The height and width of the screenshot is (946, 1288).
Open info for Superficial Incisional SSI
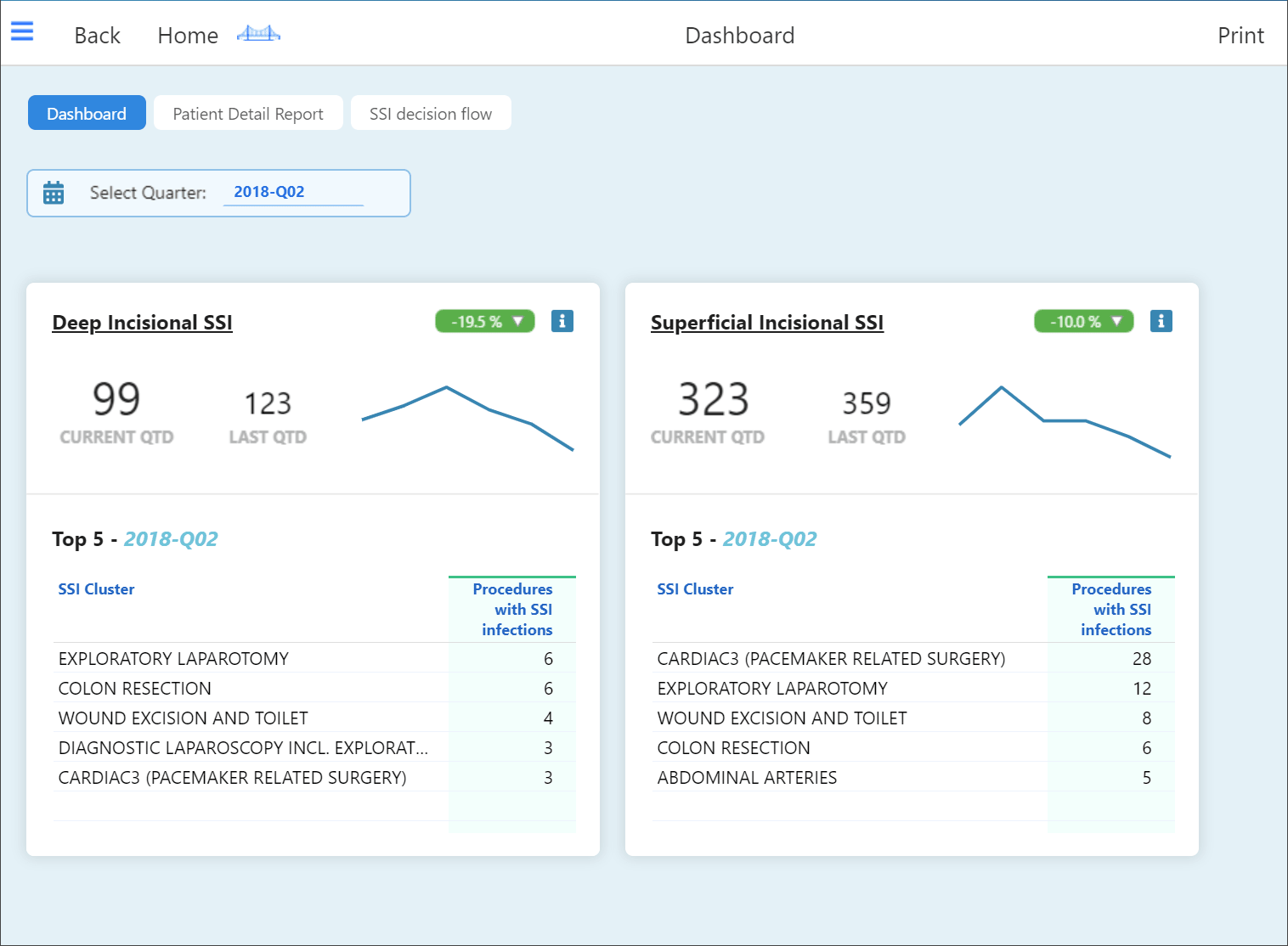point(1161,321)
